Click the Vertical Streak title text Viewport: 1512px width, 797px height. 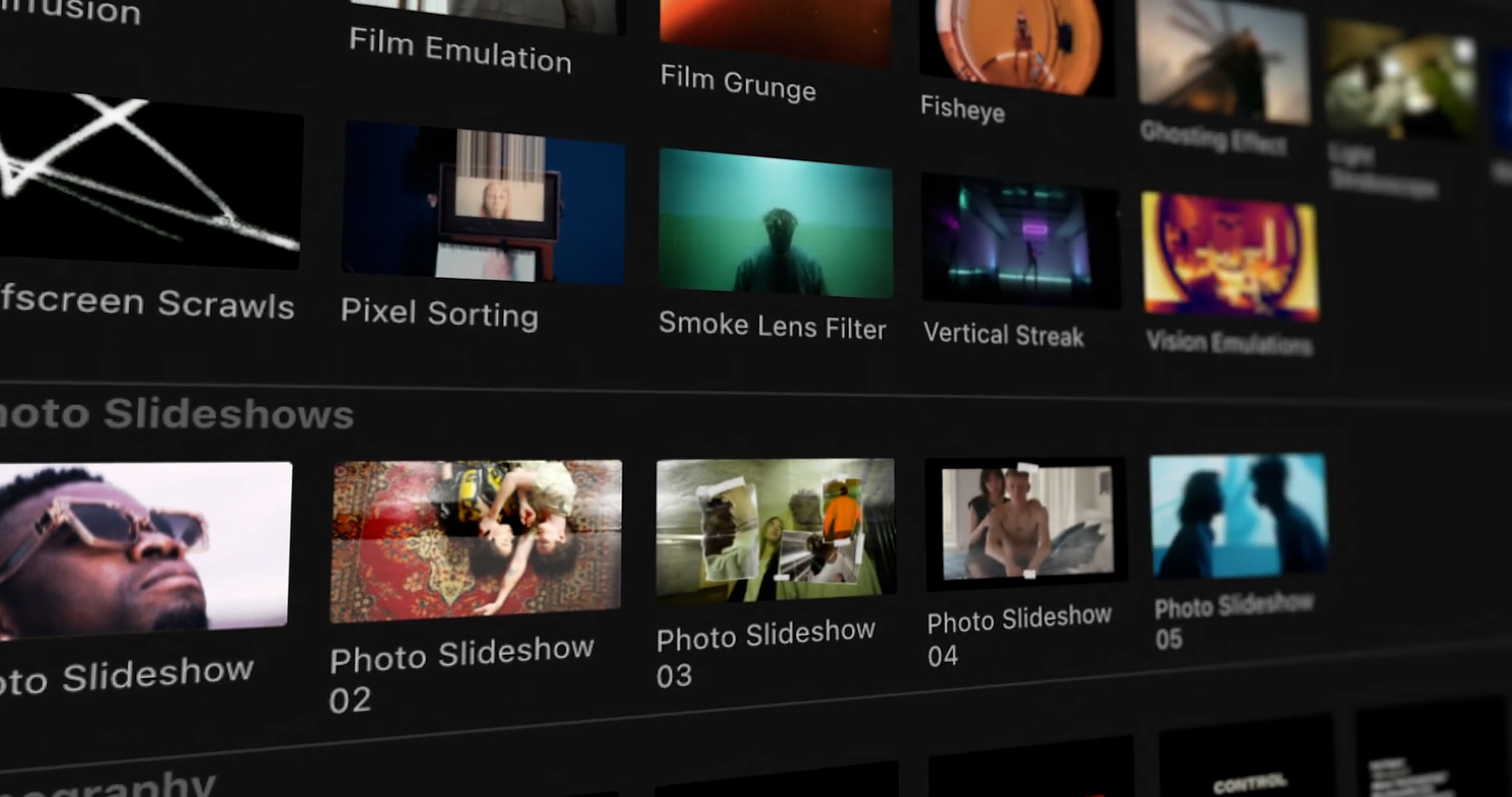[1003, 335]
